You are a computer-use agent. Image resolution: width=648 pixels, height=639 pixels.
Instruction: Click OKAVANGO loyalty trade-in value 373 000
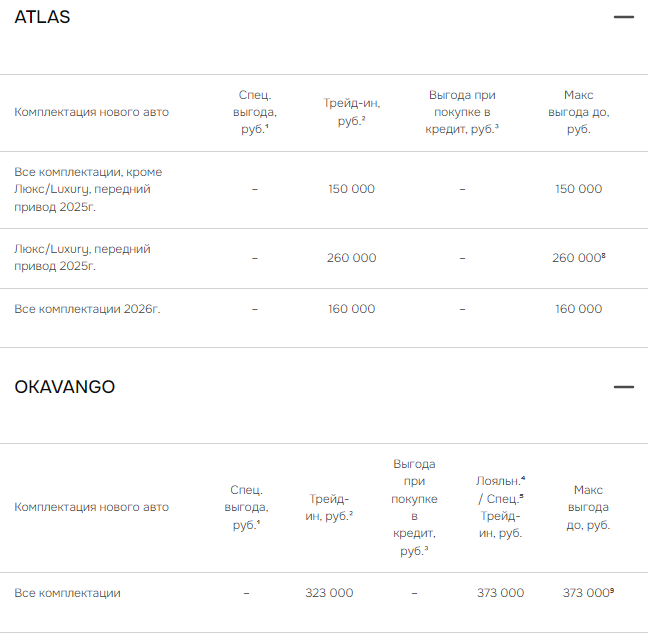(x=500, y=593)
